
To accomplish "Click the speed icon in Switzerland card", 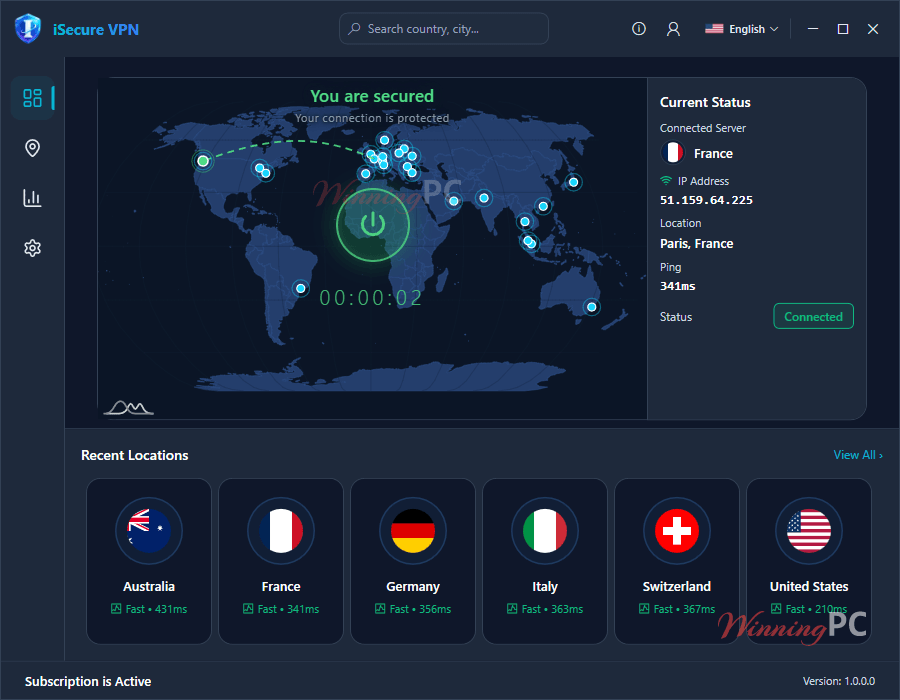I will click(x=644, y=609).
